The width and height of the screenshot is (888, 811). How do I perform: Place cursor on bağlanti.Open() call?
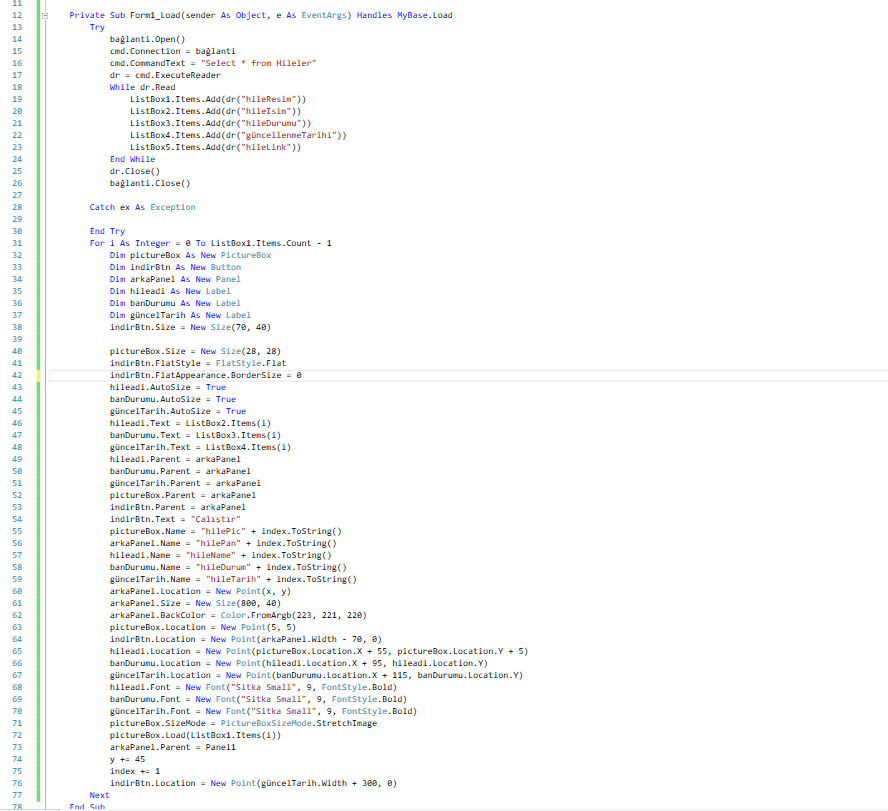coord(147,39)
